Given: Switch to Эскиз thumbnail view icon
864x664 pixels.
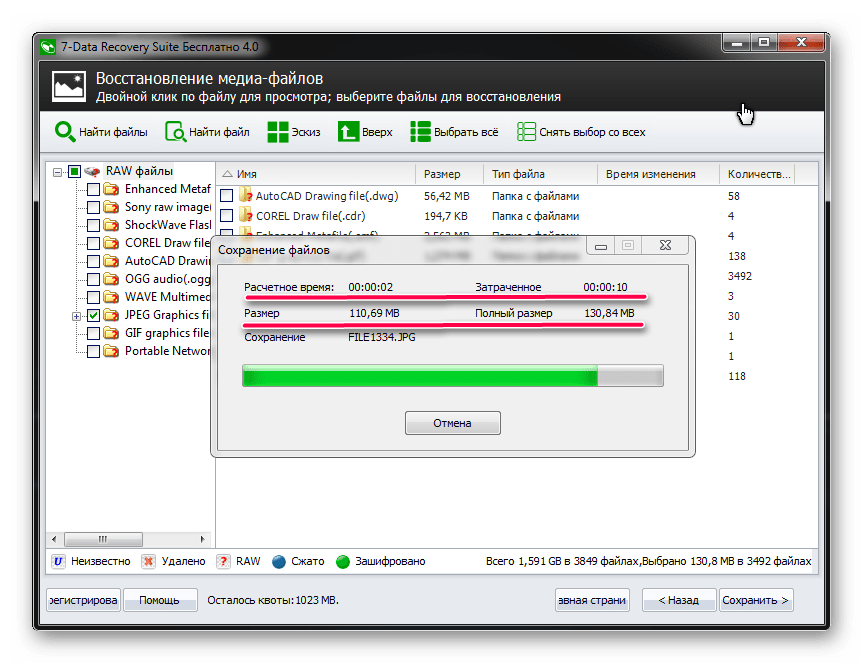Looking at the screenshot, I should (278, 132).
